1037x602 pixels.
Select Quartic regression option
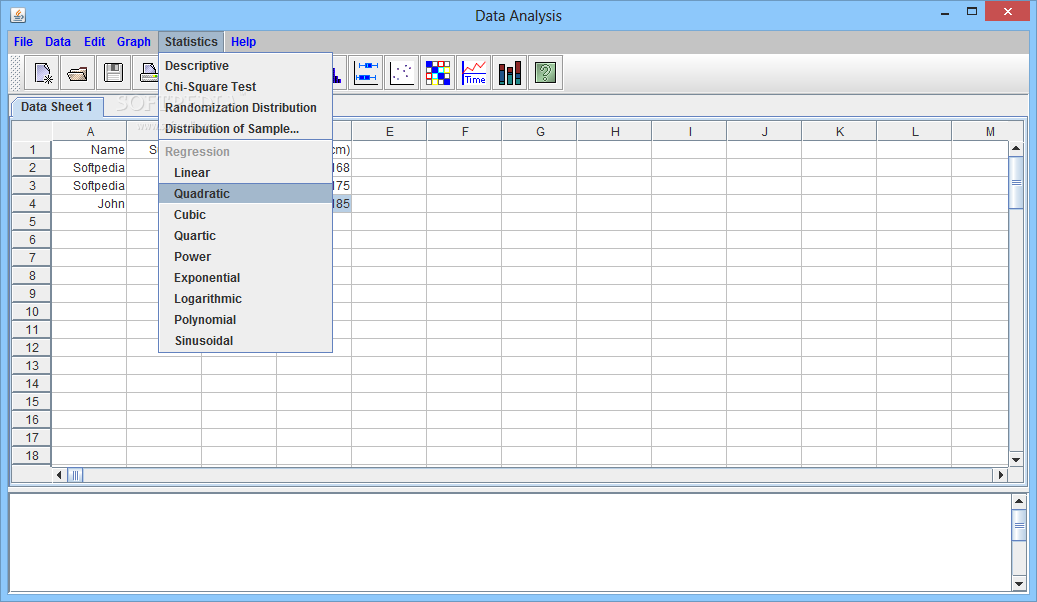click(x=245, y=236)
